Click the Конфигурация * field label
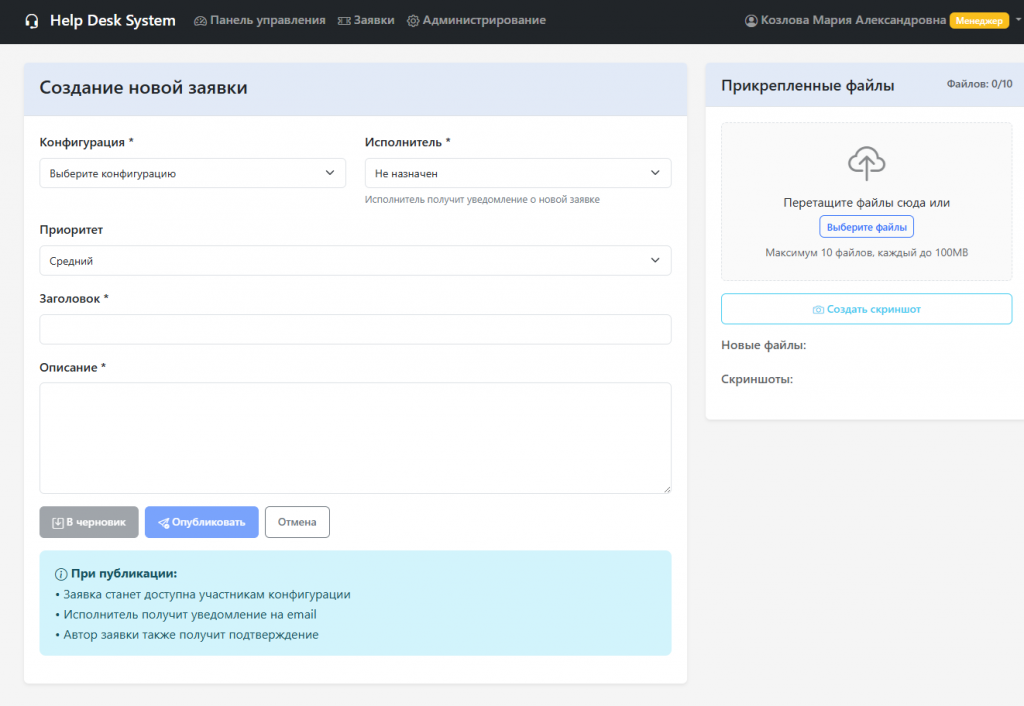This screenshot has width=1024, height=706. point(86,142)
